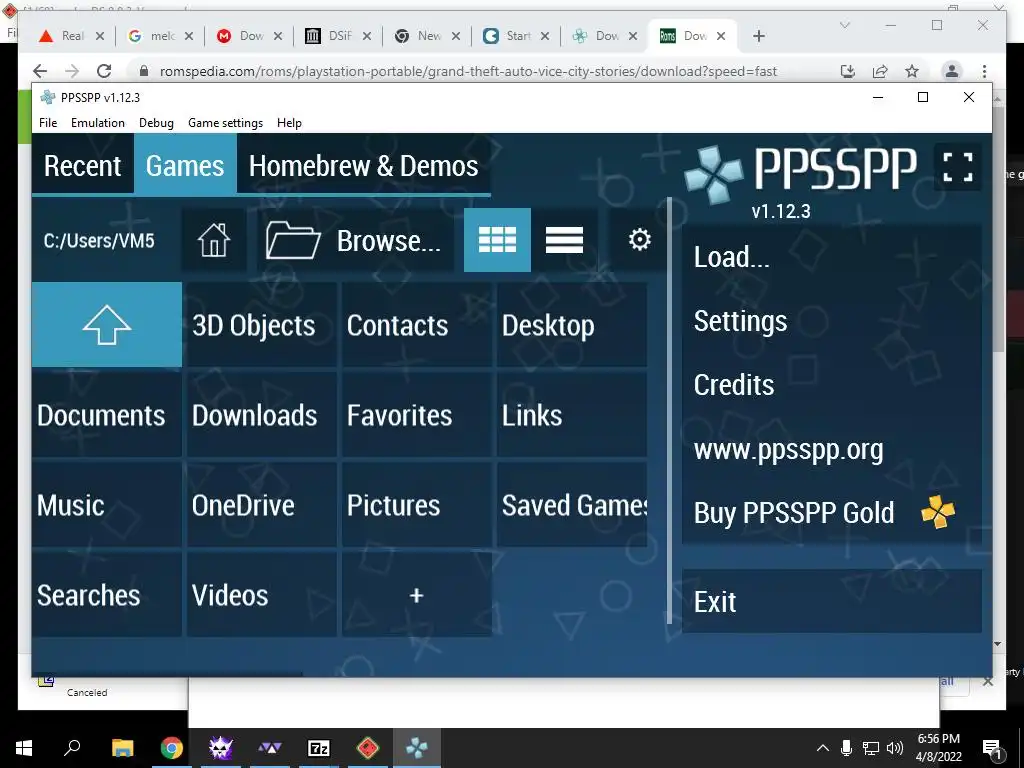This screenshot has width=1024, height=768.
Task: Click PPSSPP icon in taskbar
Action: coord(417,748)
